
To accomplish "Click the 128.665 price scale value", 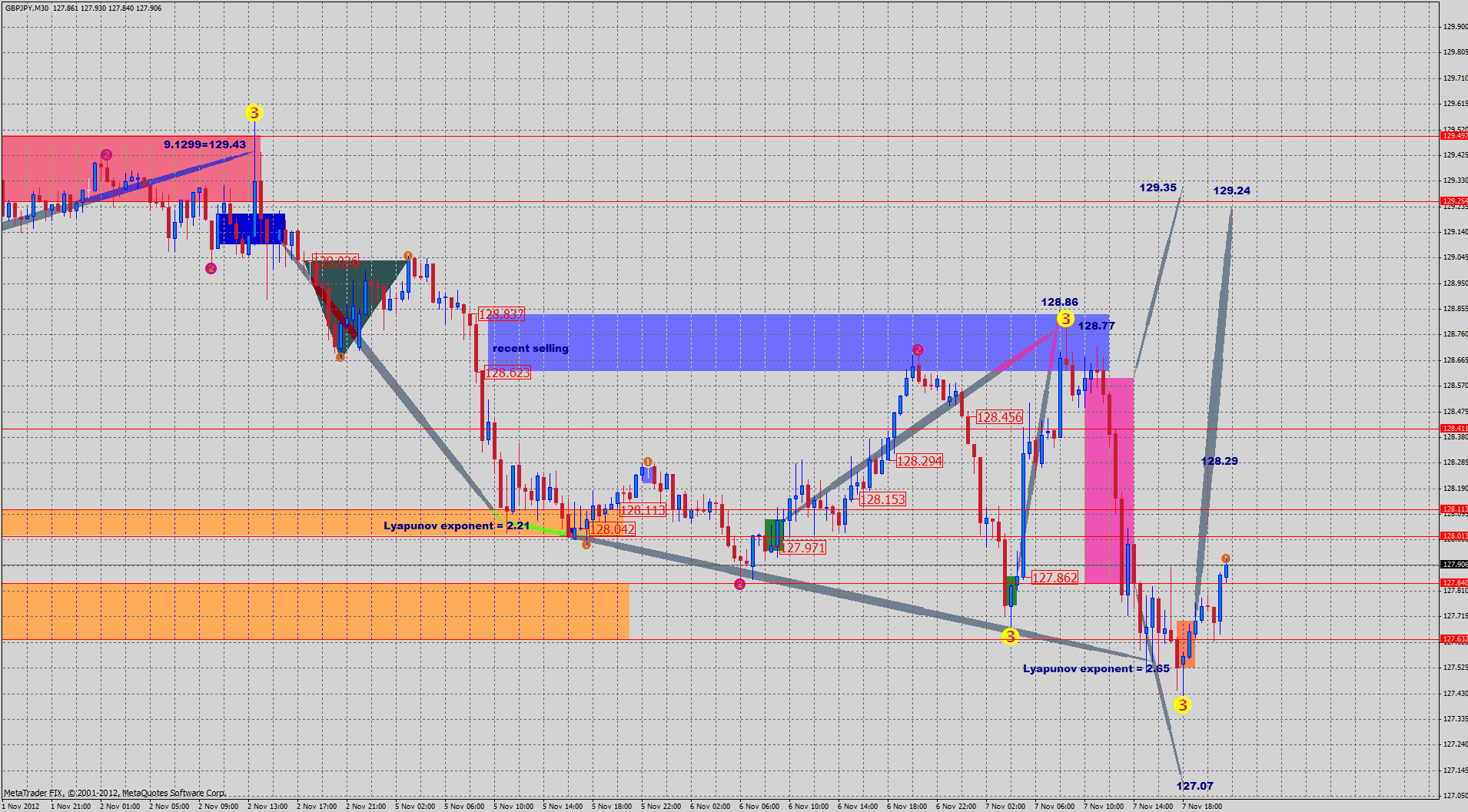I will tap(1455, 360).
